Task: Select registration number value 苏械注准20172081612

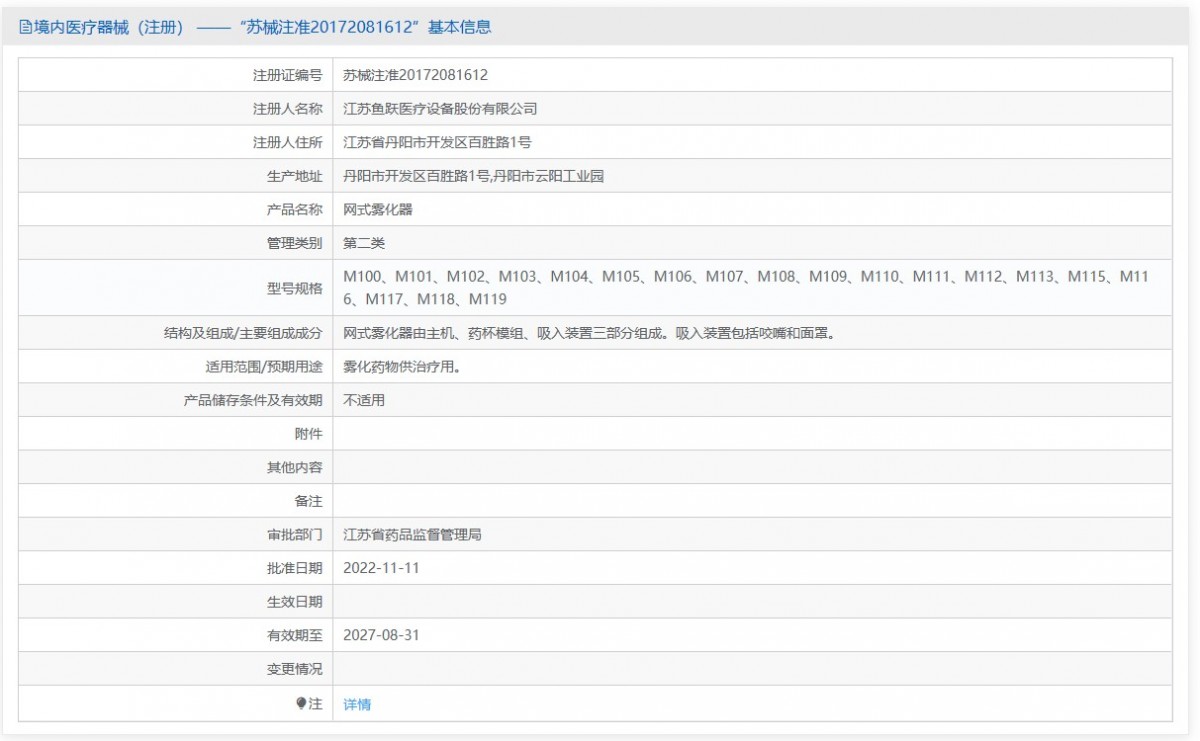Action: click(x=415, y=75)
